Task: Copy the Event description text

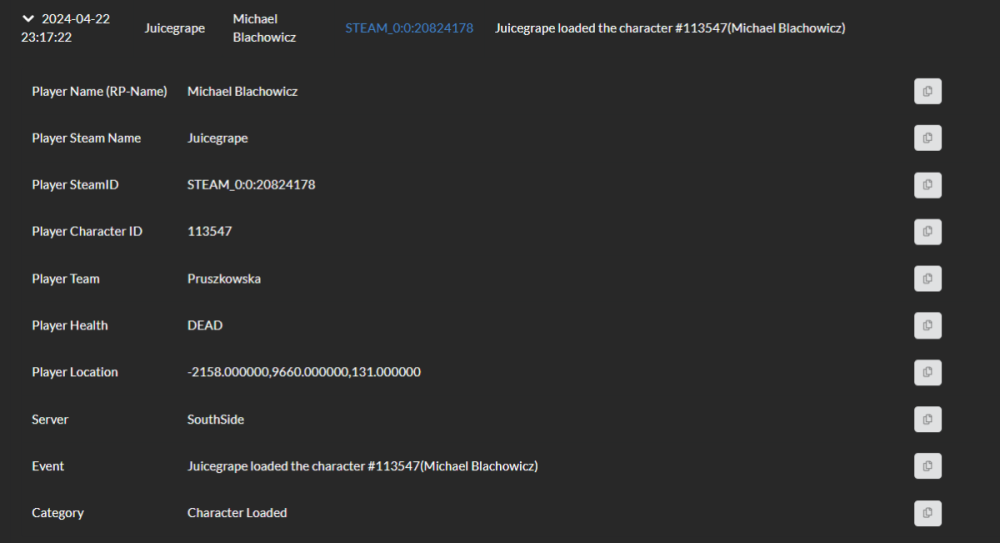Action: tap(927, 466)
